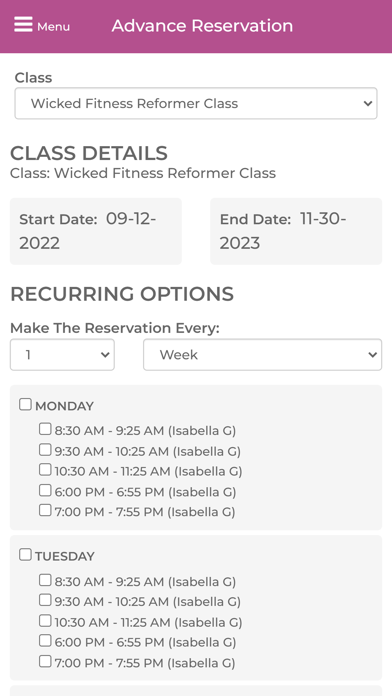
Task: Select Monday 7:00 PM - 7:55 PM slot
Action: click(45, 510)
